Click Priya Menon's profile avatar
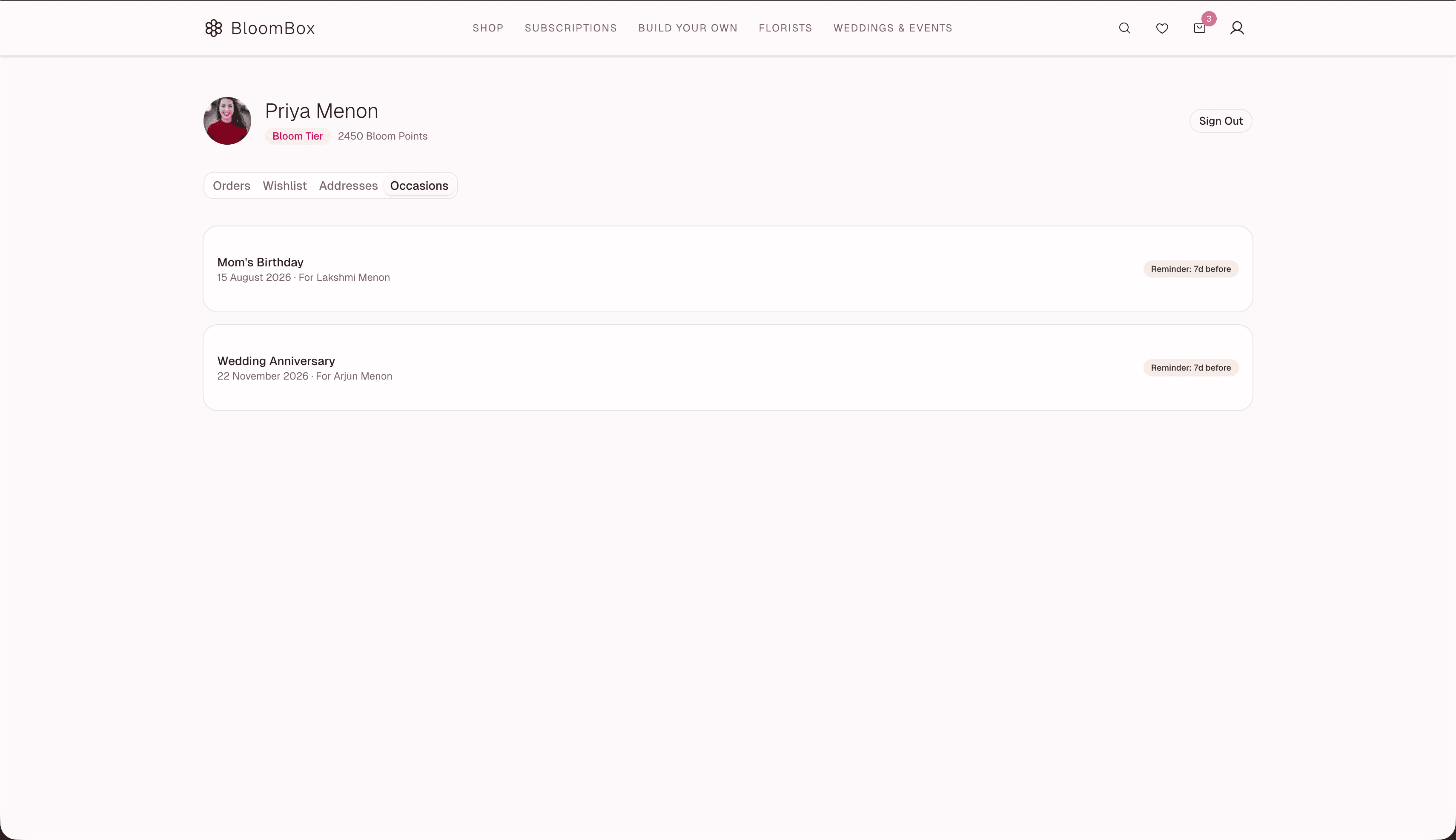Image resolution: width=1456 pixels, height=840 pixels. [226, 120]
